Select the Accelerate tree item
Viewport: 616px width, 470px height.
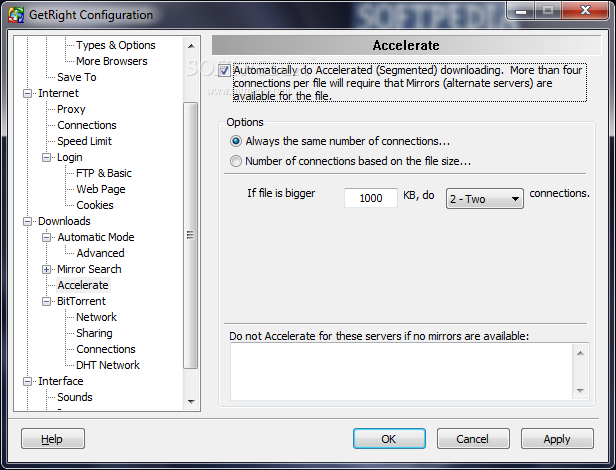point(83,285)
